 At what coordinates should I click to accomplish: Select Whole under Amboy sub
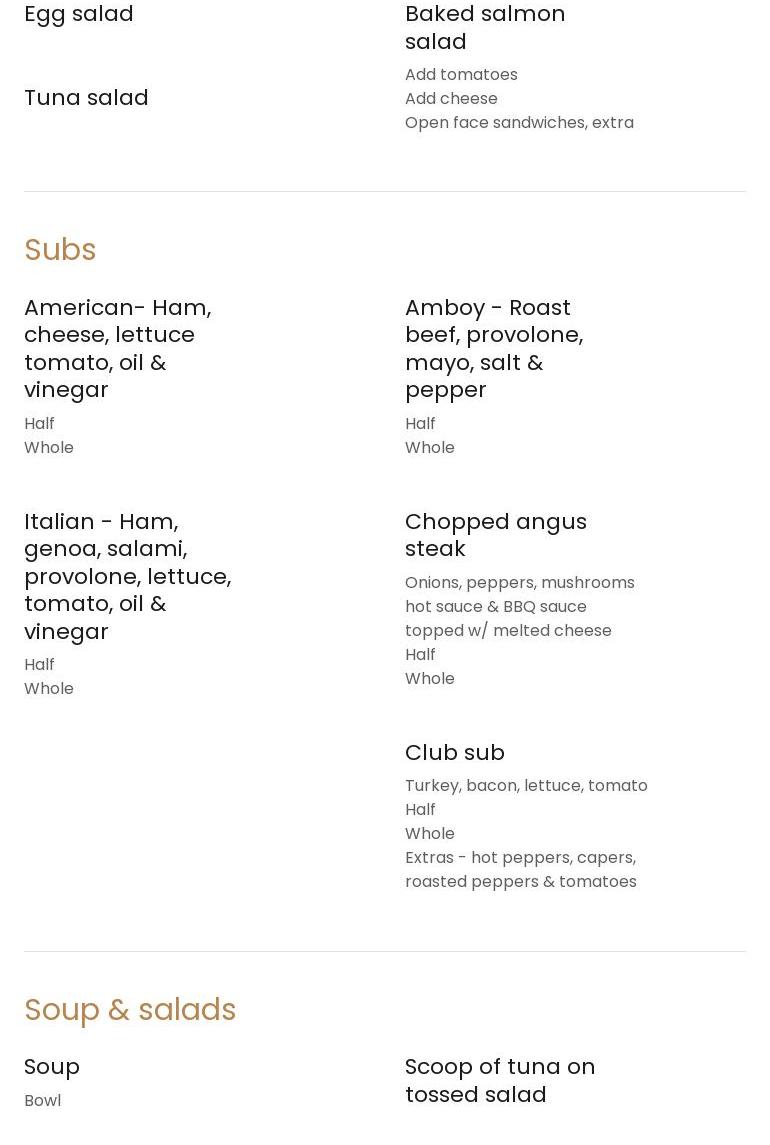tap(429, 447)
